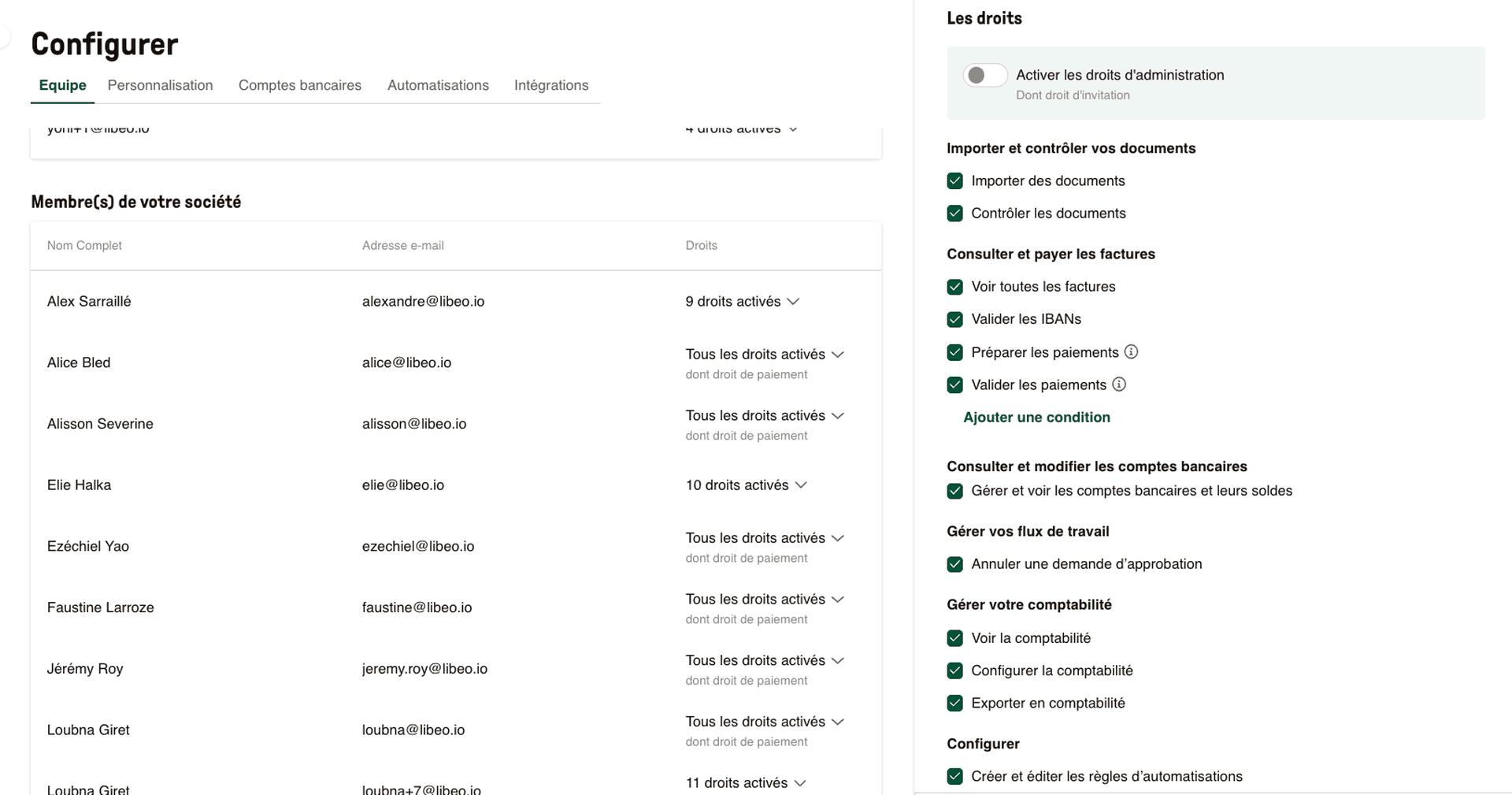Image resolution: width=1512 pixels, height=795 pixels.
Task: Click Gérer vos flux de travail heading
Action: 1028,531
